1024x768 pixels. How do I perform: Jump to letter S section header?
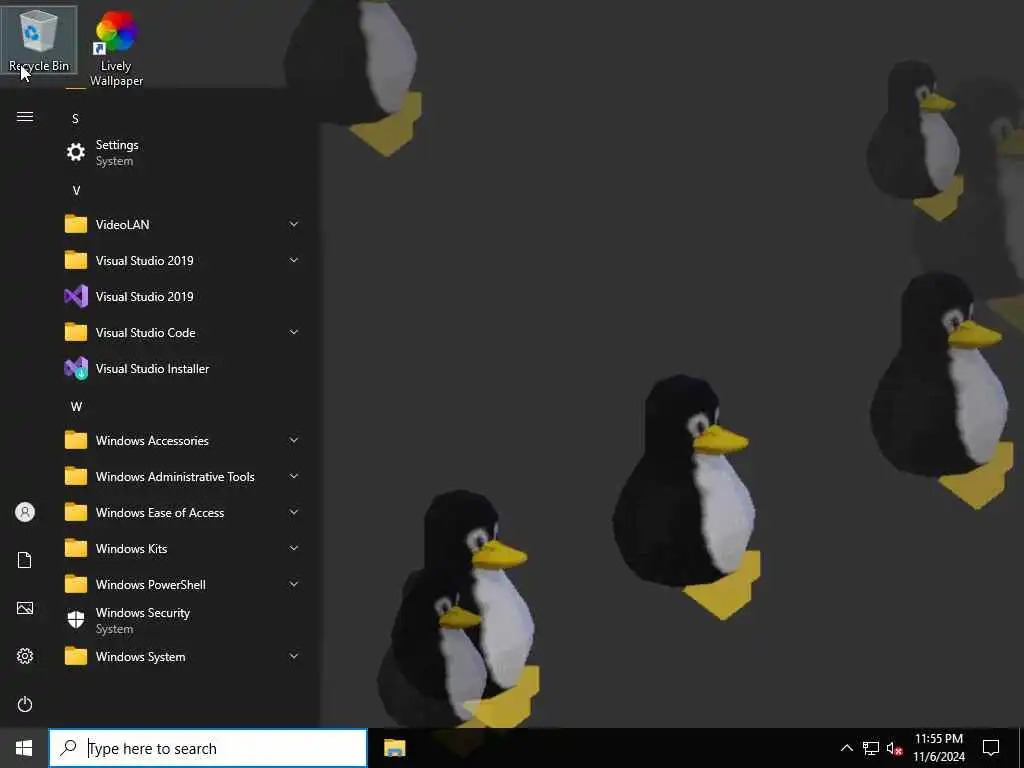[75, 119]
